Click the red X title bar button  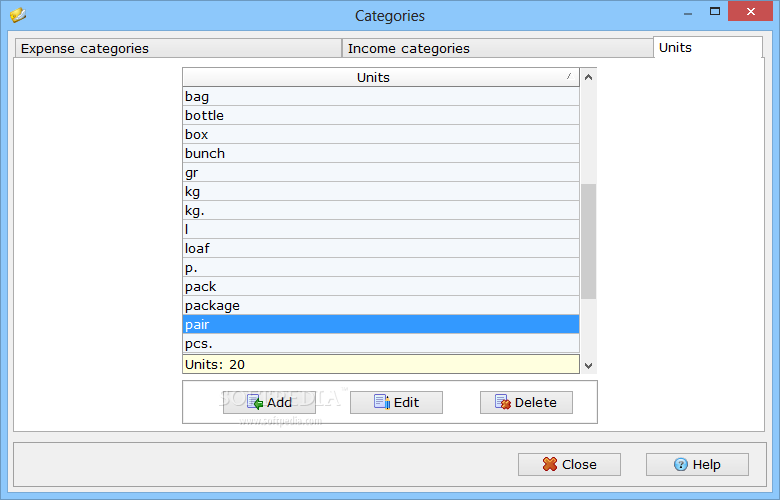coord(751,11)
